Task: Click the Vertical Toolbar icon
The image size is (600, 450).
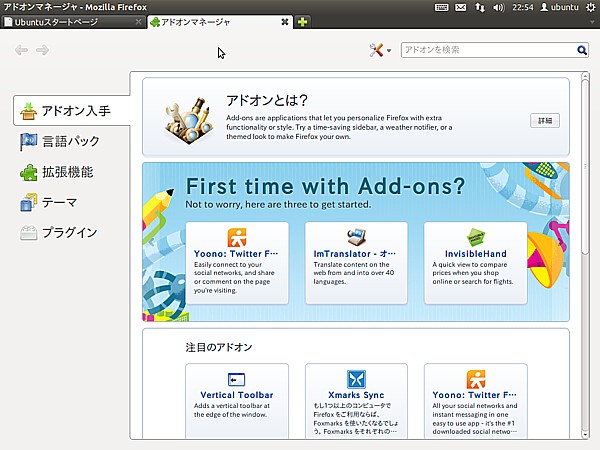Action: (x=236, y=379)
